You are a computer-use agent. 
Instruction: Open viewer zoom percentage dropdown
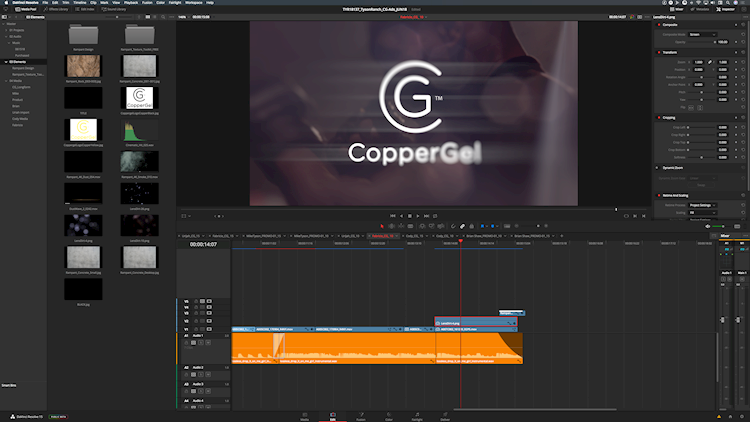[183, 17]
